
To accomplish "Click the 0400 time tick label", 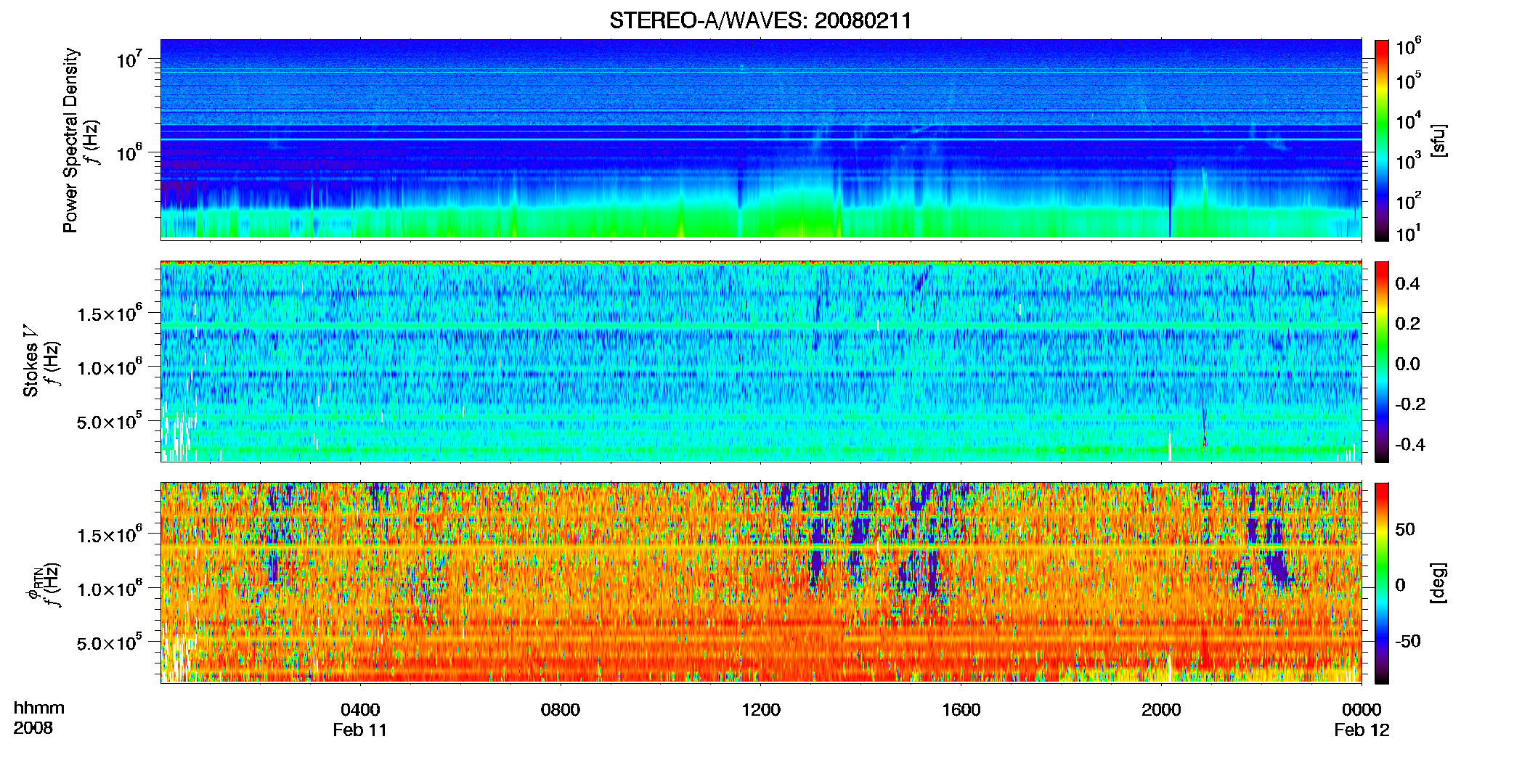I will [360, 709].
